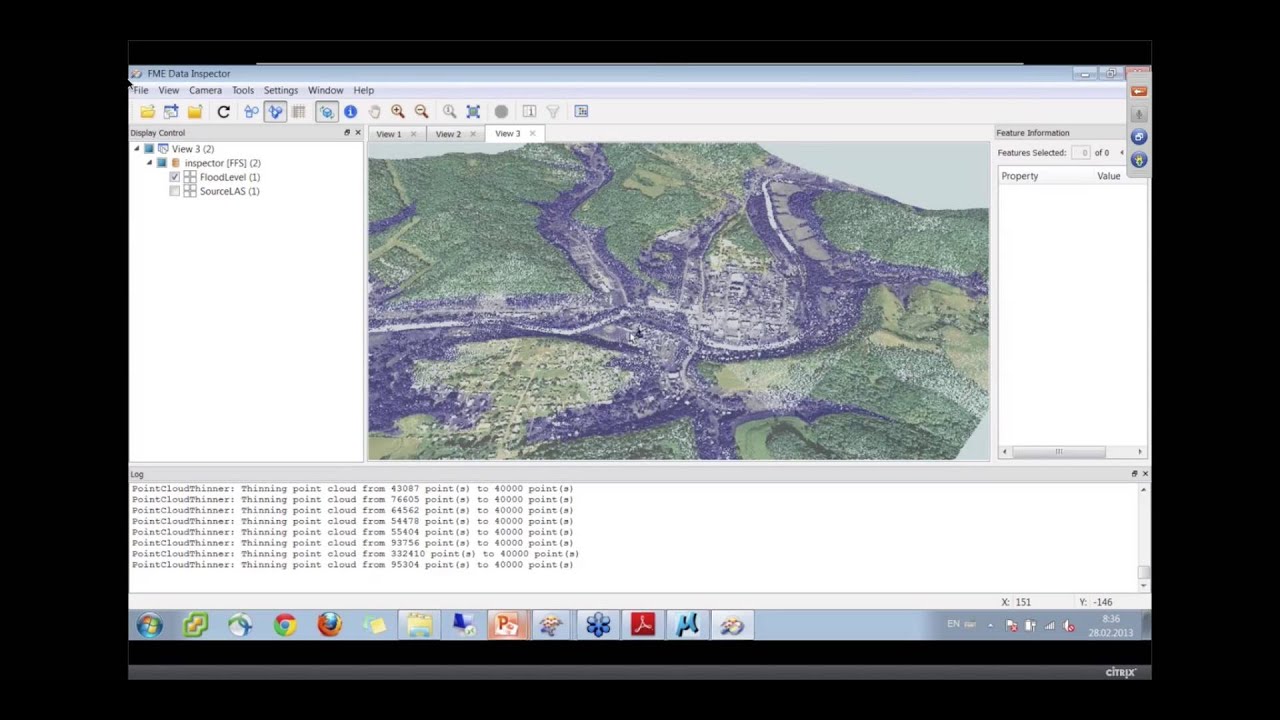This screenshot has width=1280, height=720.
Task: Switch to the View 1 tab
Action: point(389,134)
